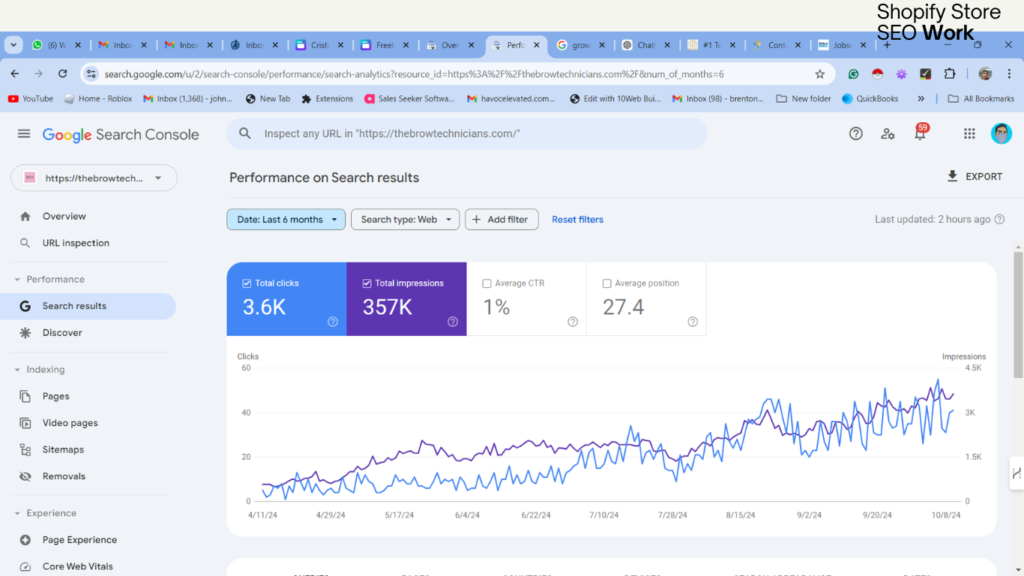Open the Date: Last 6 months dropdown

pos(286,219)
